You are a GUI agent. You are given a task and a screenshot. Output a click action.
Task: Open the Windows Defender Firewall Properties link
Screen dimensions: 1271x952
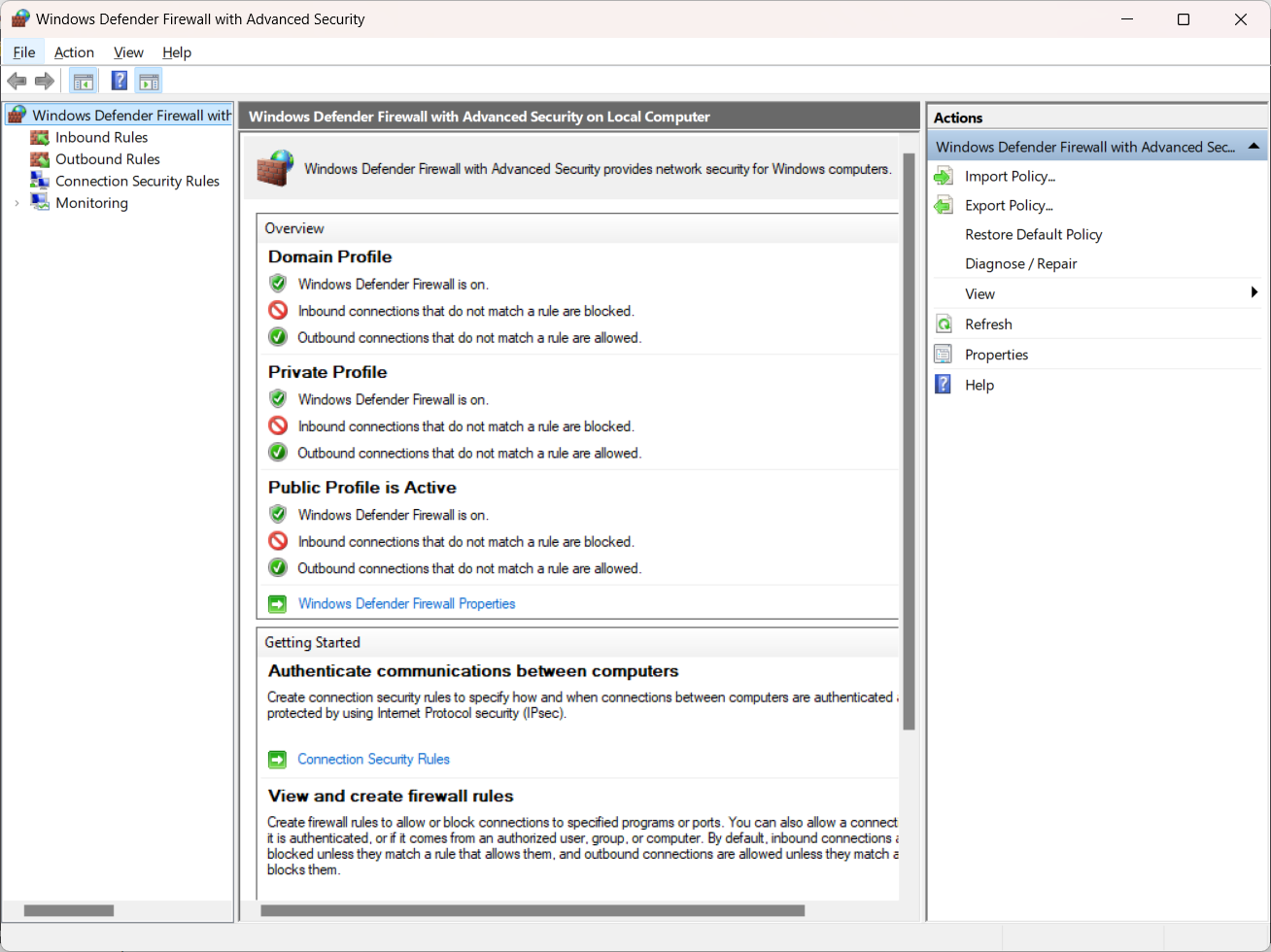tap(406, 603)
